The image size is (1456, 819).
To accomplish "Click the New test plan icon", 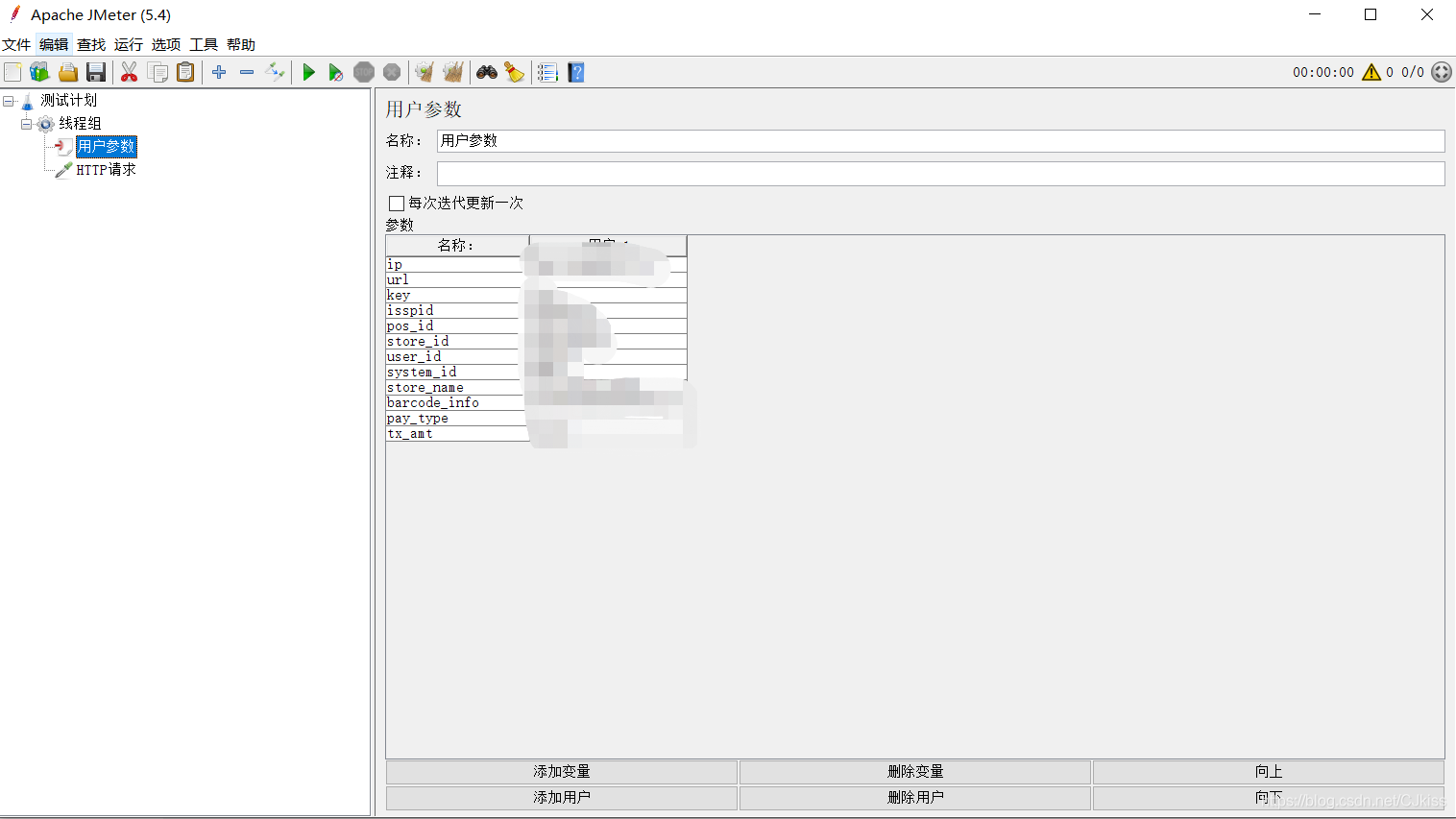I will point(12,72).
